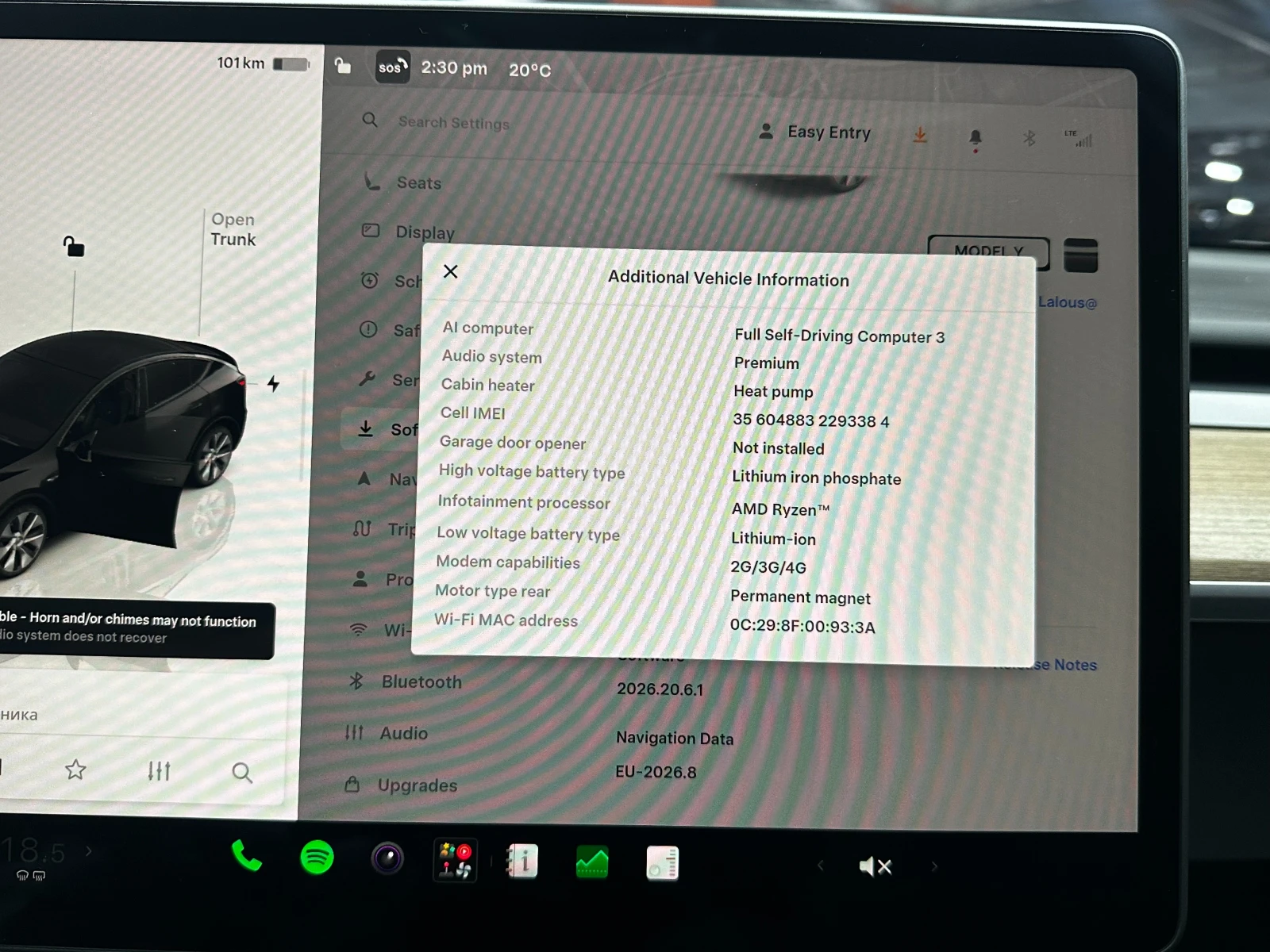Open the Audio settings menu
This screenshot has height=952, width=1270.
[387, 733]
